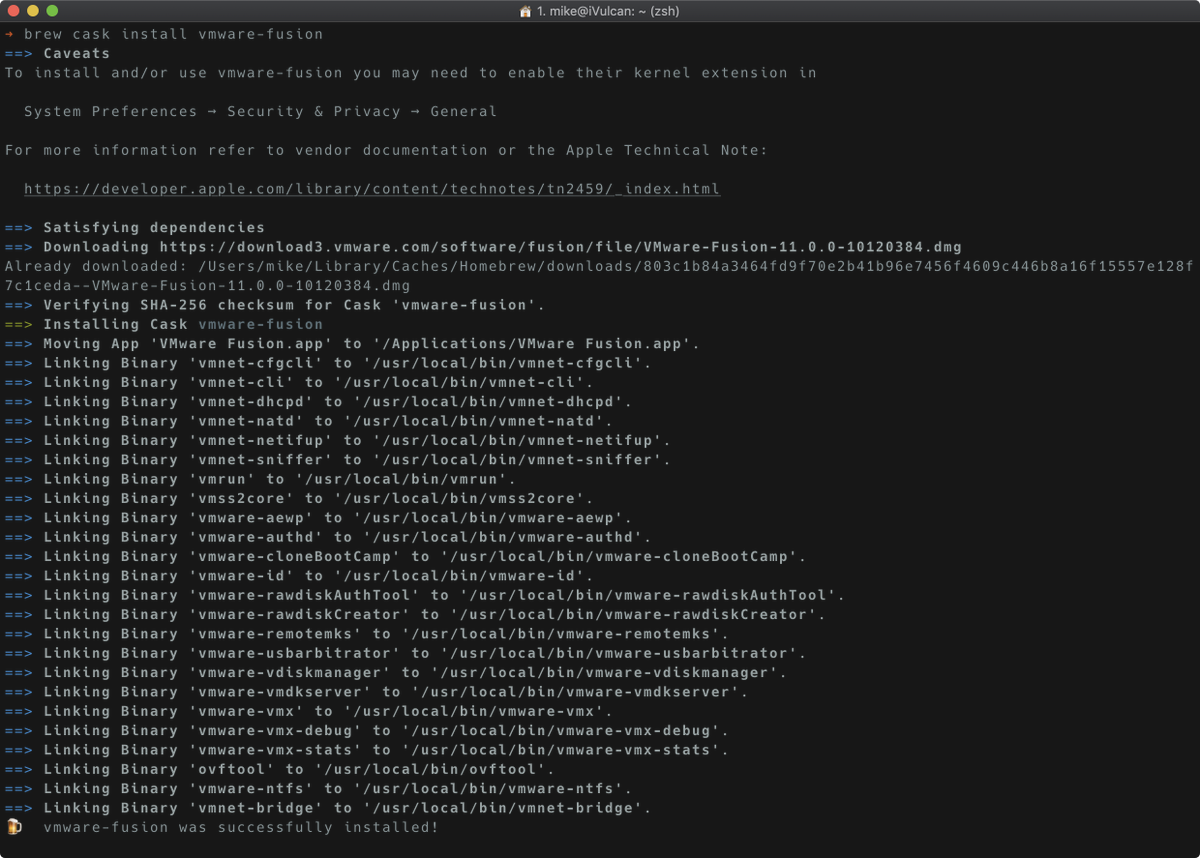Click the 'Verifying SHA-256 checksum' line
The image size is (1200, 858).
point(275,305)
